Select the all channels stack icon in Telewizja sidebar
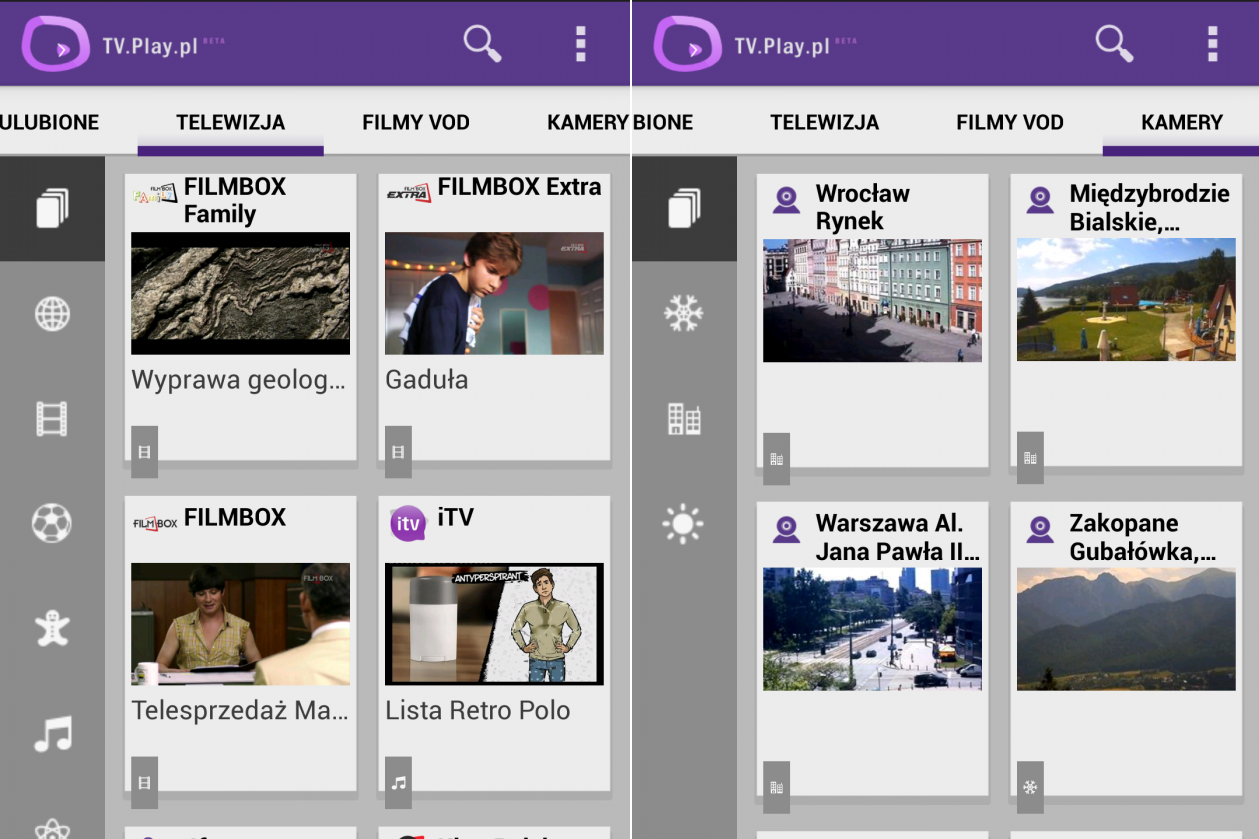 click(x=52, y=208)
